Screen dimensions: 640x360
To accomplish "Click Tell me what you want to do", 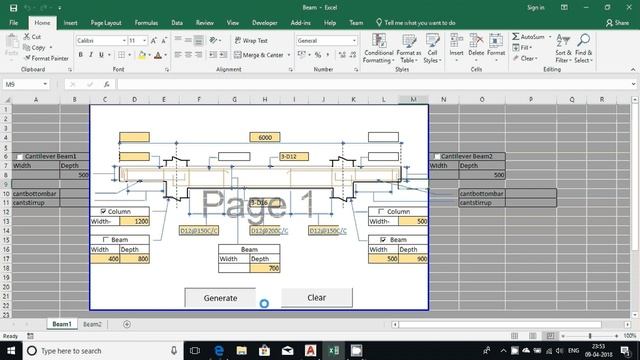I will click(416, 23).
